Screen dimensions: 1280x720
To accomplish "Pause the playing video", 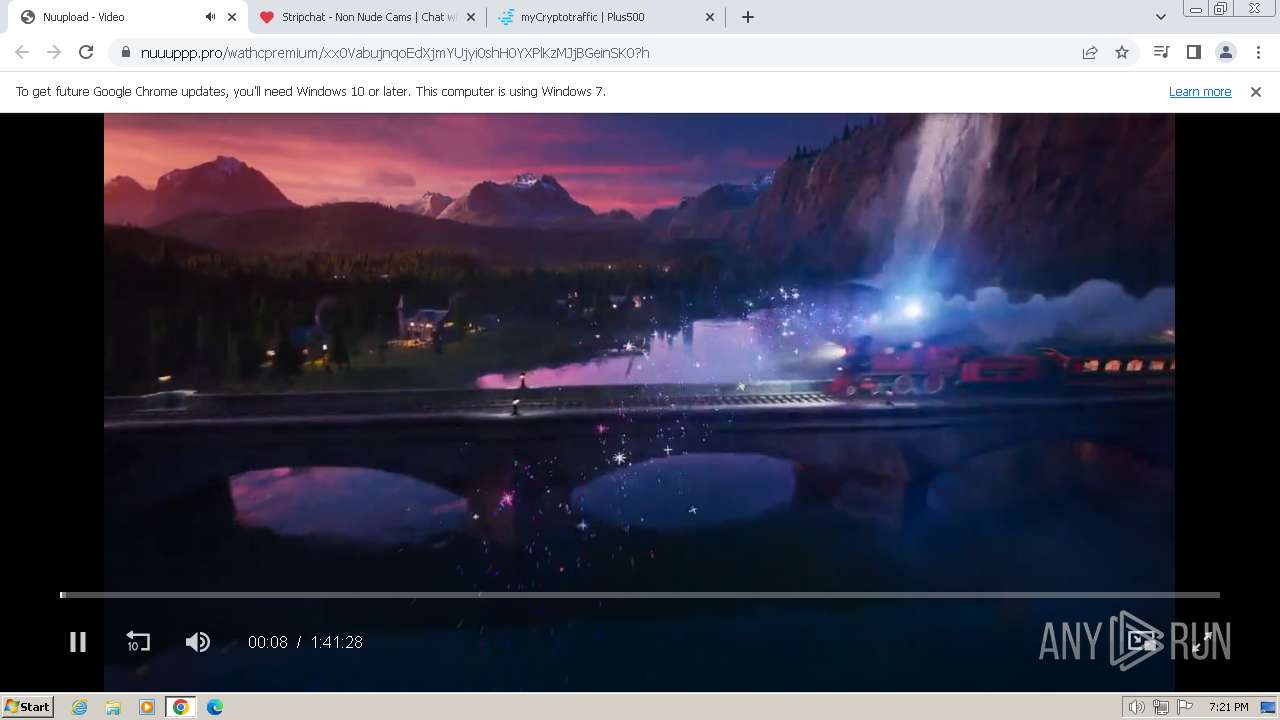I will coord(77,642).
